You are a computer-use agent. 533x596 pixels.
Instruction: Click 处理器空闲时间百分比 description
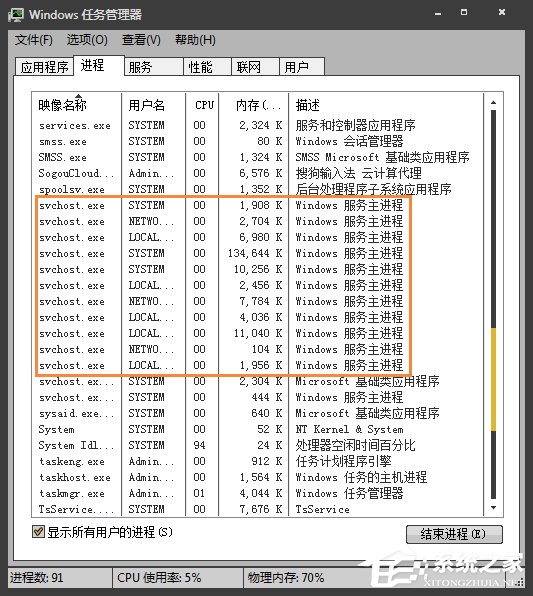pos(355,445)
